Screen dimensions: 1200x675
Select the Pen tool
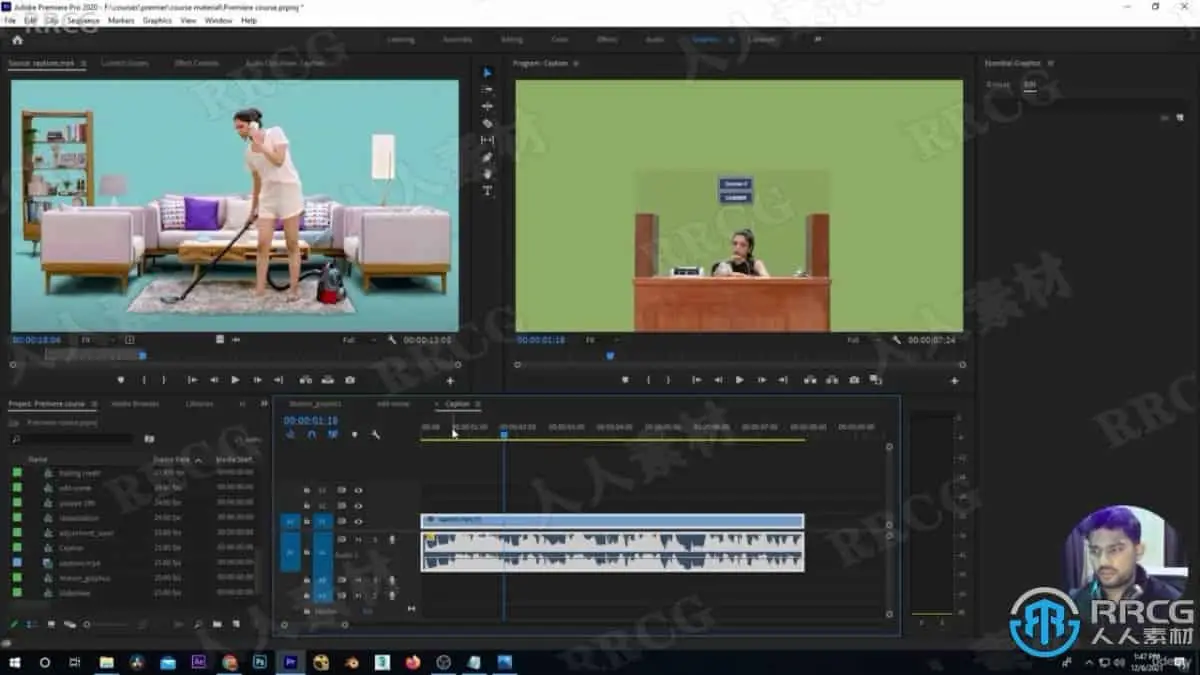coord(488,157)
